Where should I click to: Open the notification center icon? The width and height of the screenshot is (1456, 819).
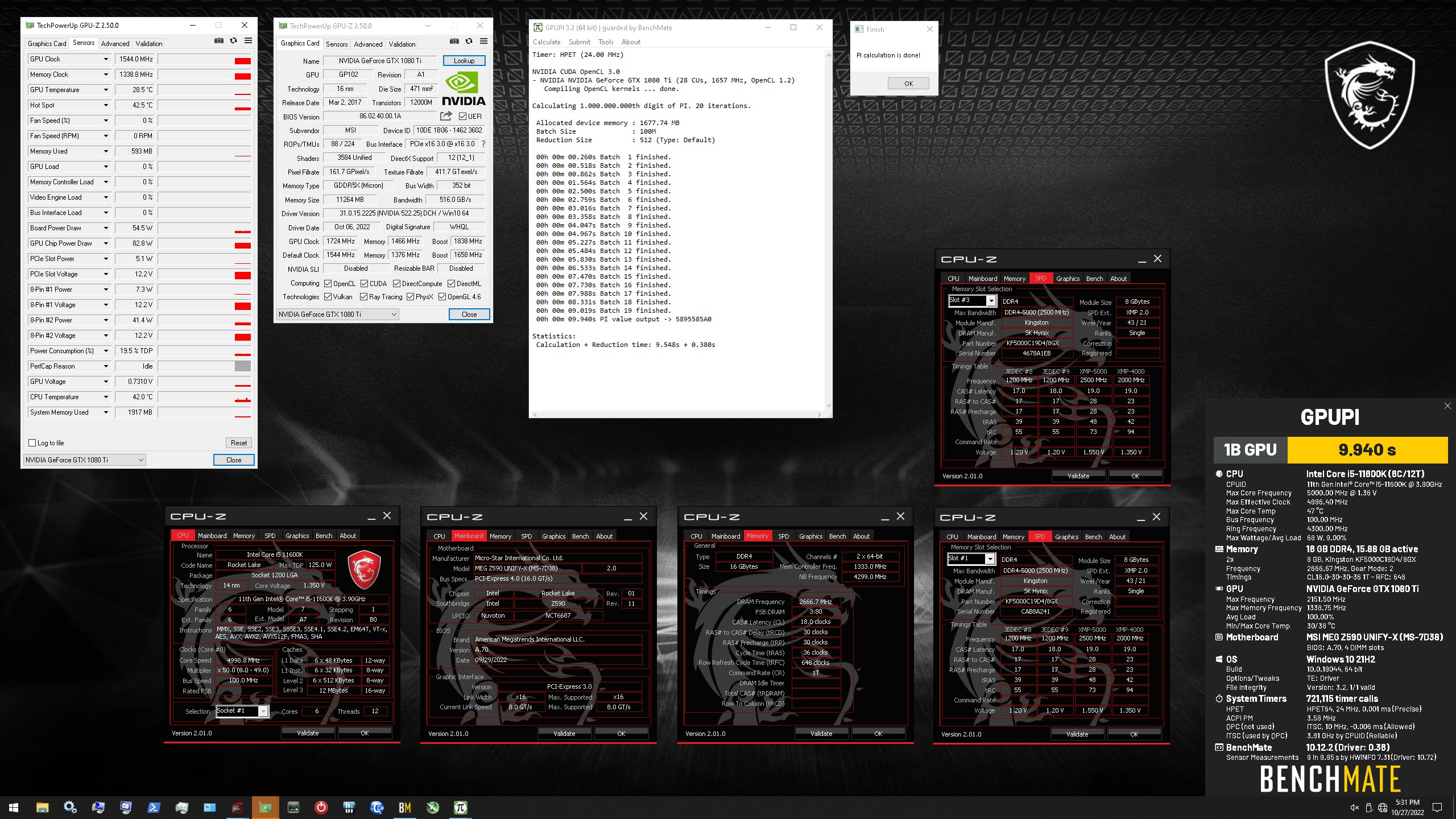point(1437,808)
